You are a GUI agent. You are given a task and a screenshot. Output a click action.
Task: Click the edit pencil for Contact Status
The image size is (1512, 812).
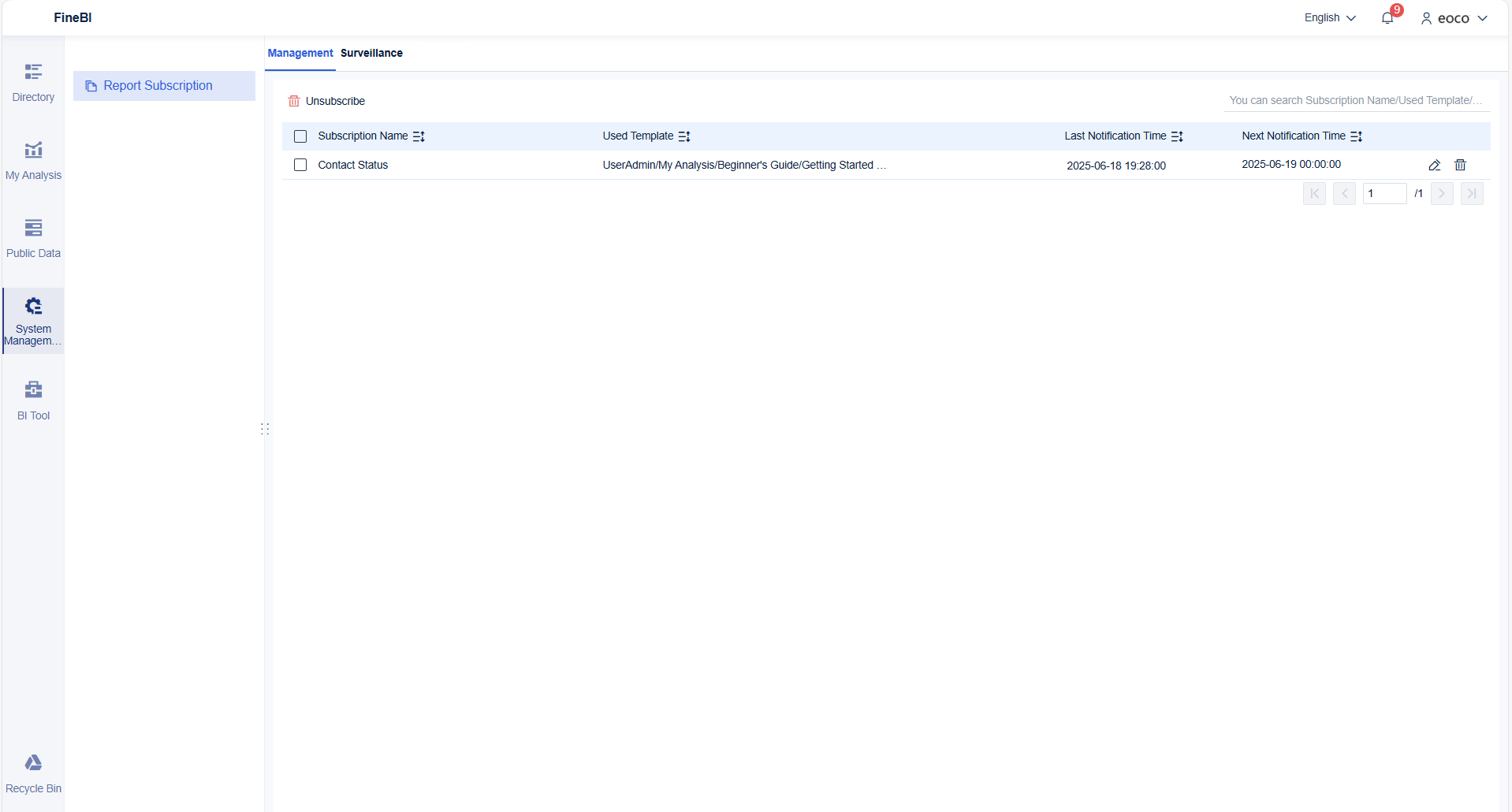tap(1435, 165)
